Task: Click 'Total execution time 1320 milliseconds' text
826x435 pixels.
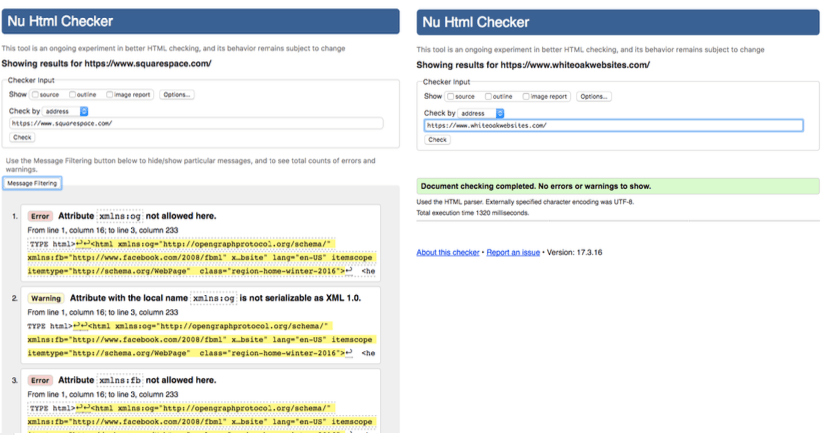Action: [x=473, y=213]
